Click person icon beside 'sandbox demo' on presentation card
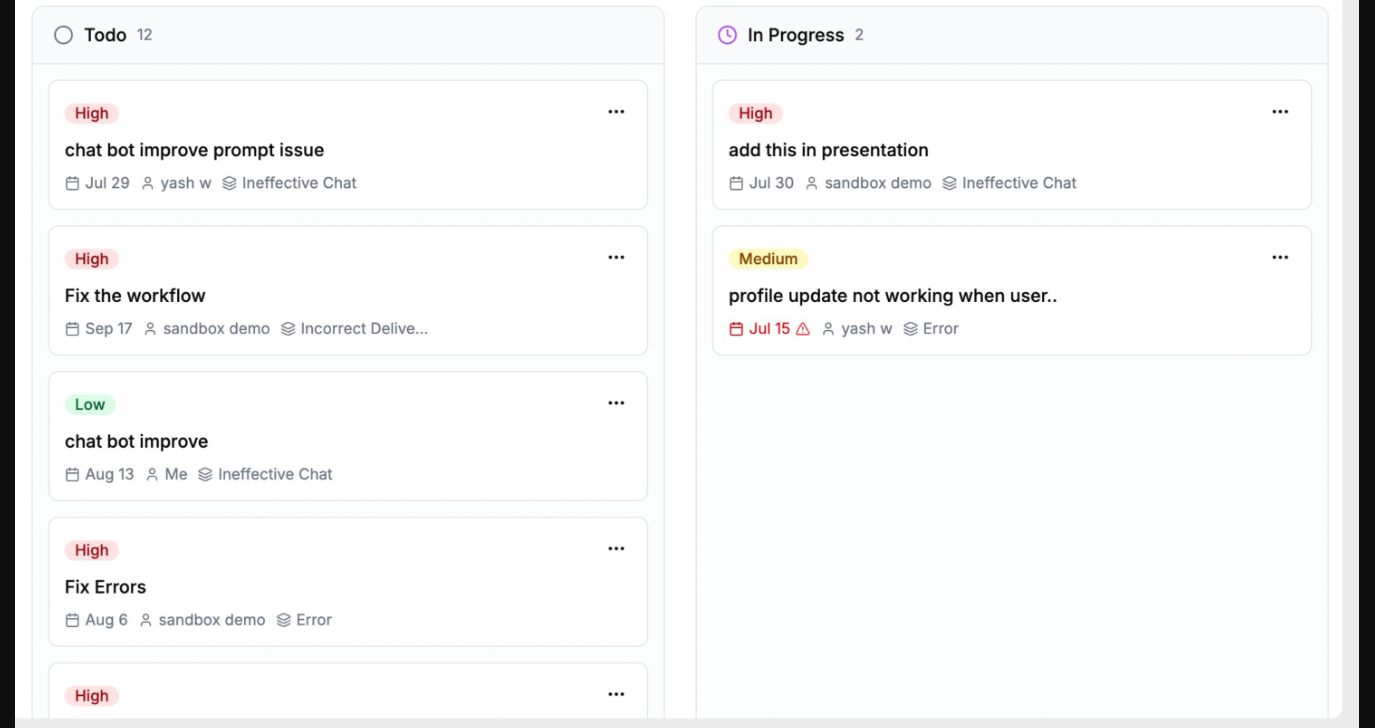The image size is (1375, 728). click(x=812, y=183)
